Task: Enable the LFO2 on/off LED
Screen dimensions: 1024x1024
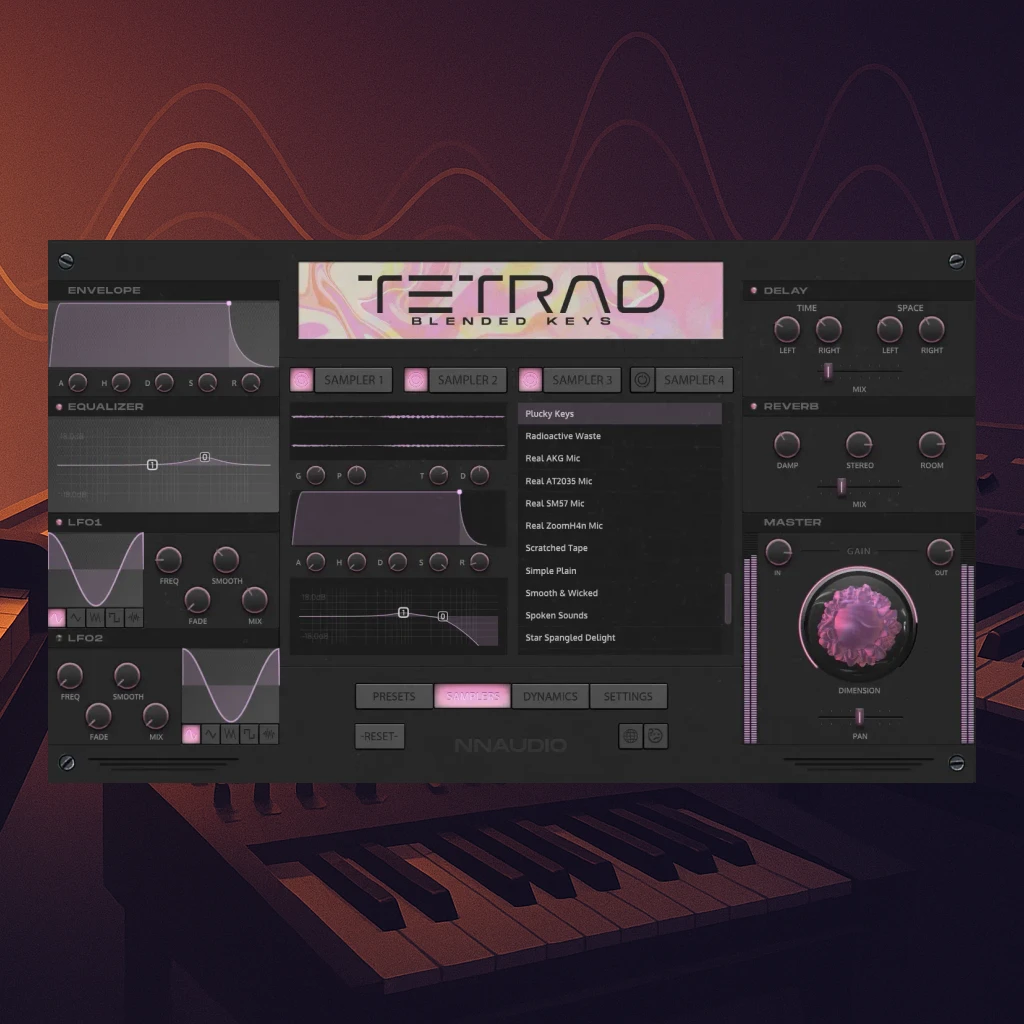Action: (x=59, y=638)
